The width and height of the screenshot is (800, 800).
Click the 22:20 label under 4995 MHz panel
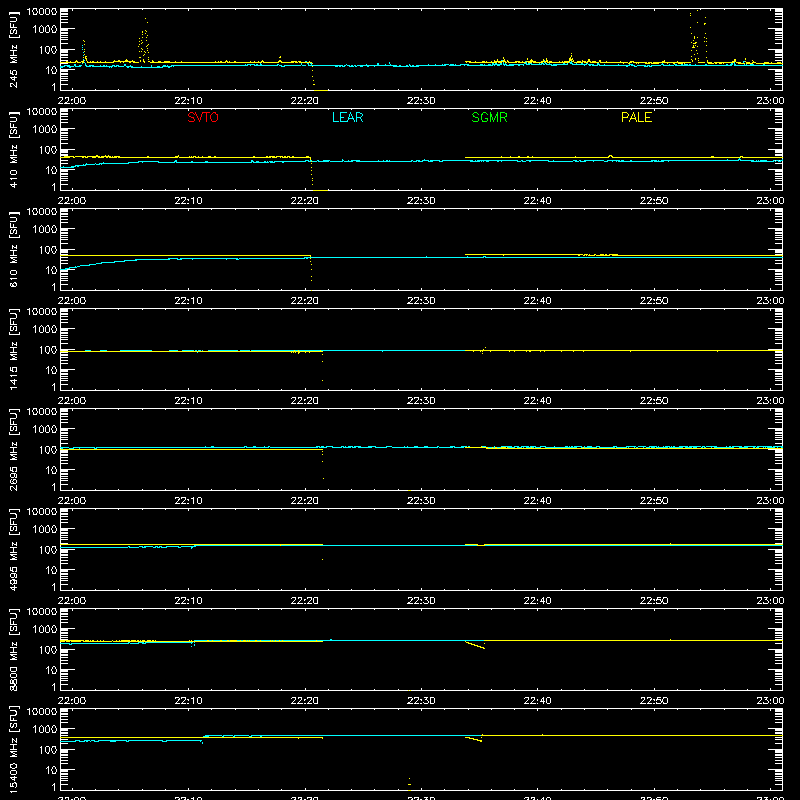click(x=305, y=601)
